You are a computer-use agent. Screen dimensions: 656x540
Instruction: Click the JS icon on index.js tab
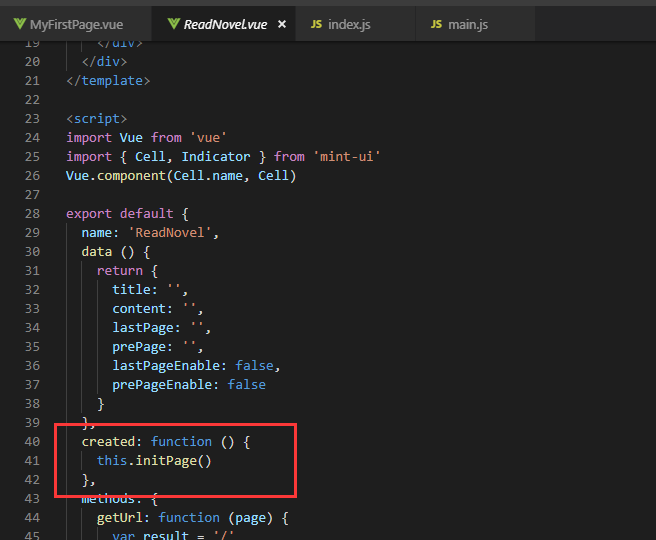(317, 24)
